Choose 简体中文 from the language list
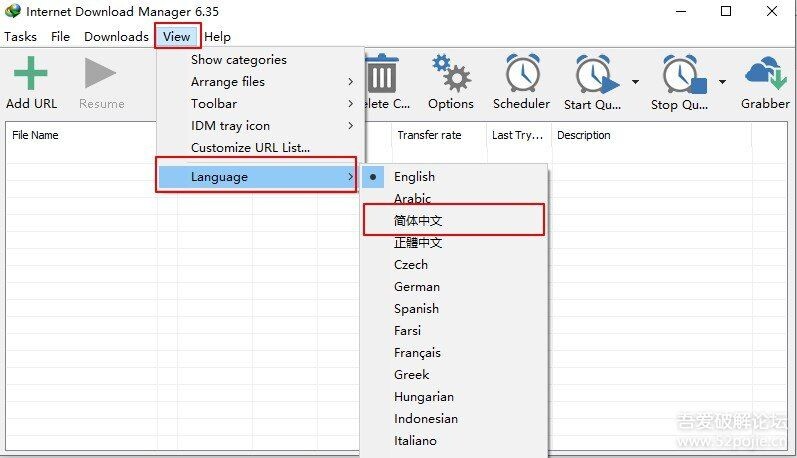Viewport: 797px width, 458px height. point(418,220)
